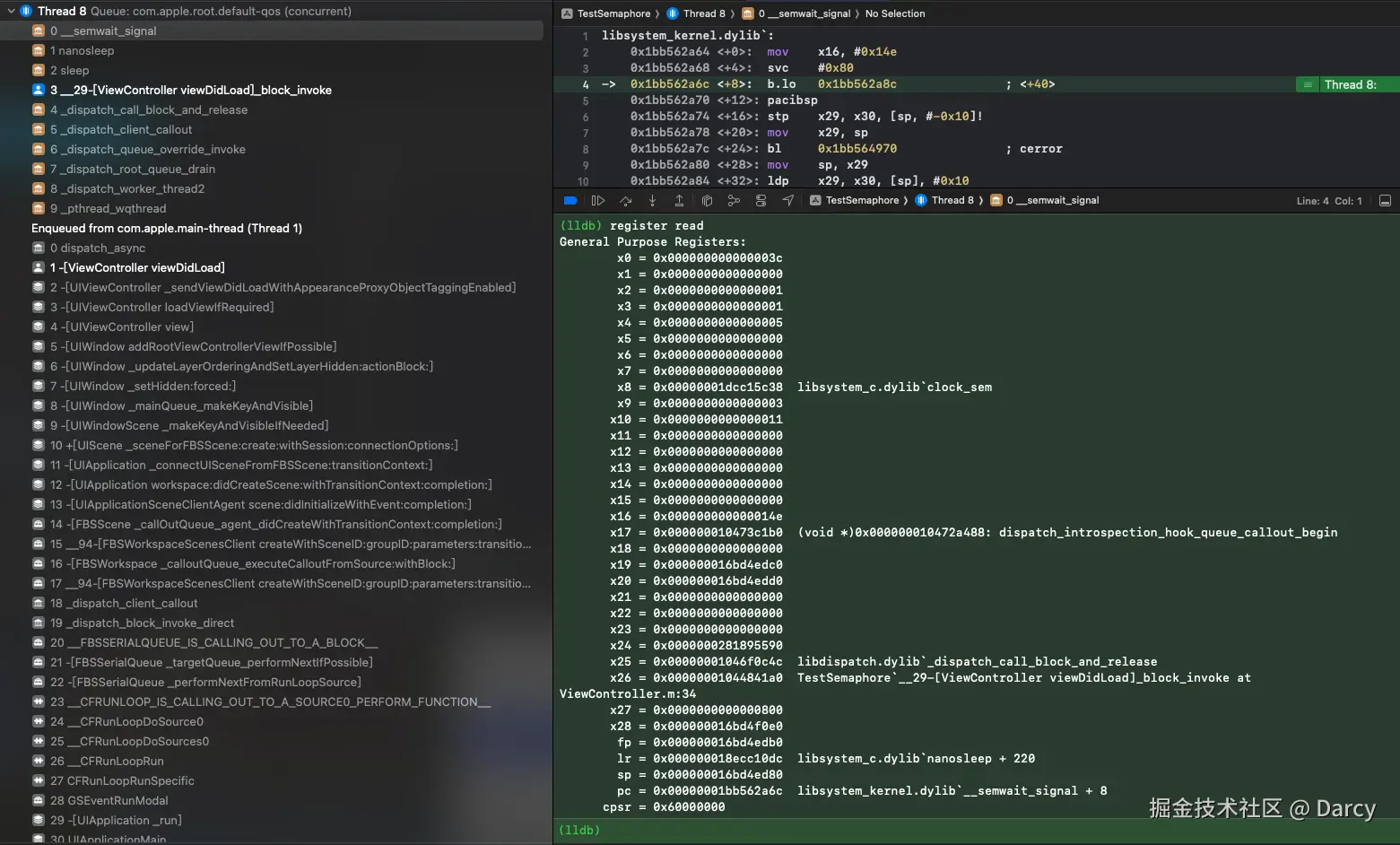Select frame 9 _makeKeyAndVisibleIfNeeded
This screenshot has width=1400, height=845.
coord(272,425)
